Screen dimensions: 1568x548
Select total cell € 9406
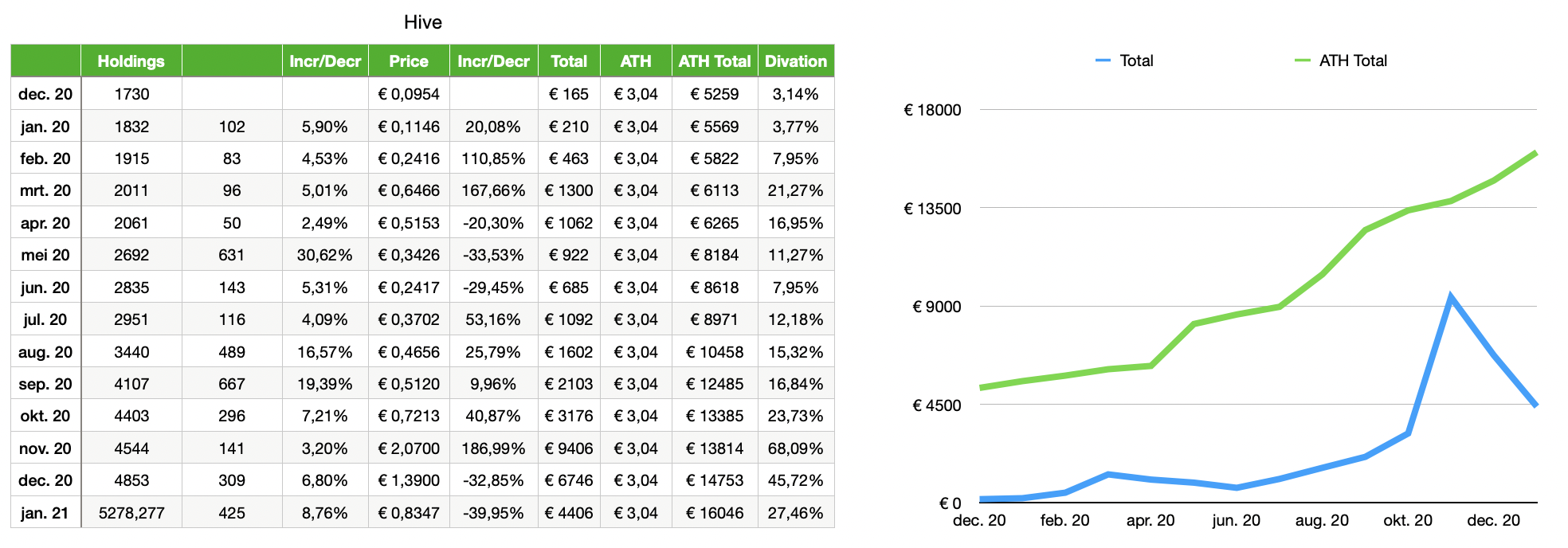tap(569, 448)
